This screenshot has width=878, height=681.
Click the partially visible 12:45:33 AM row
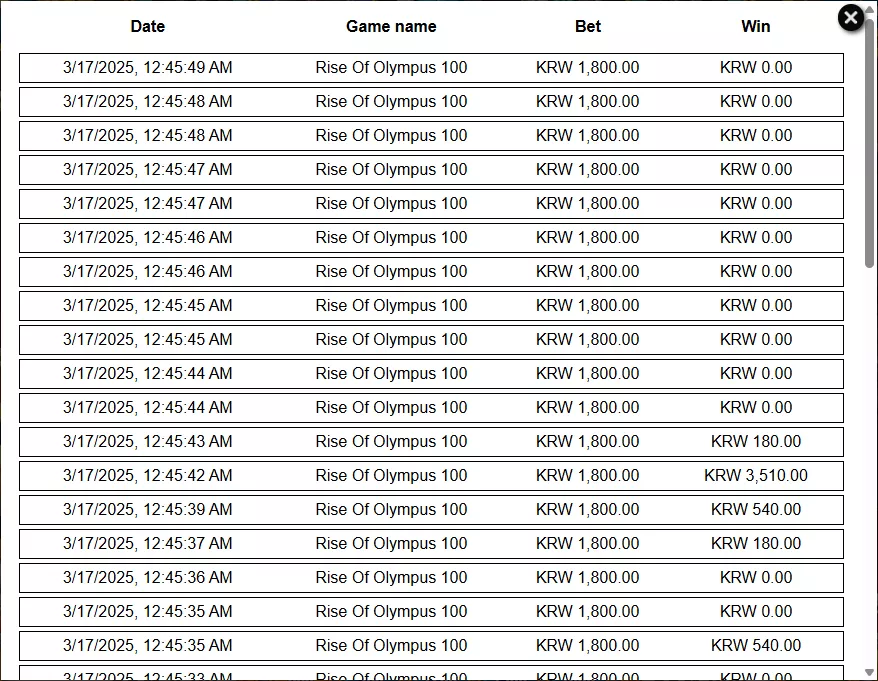click(431, 673)
